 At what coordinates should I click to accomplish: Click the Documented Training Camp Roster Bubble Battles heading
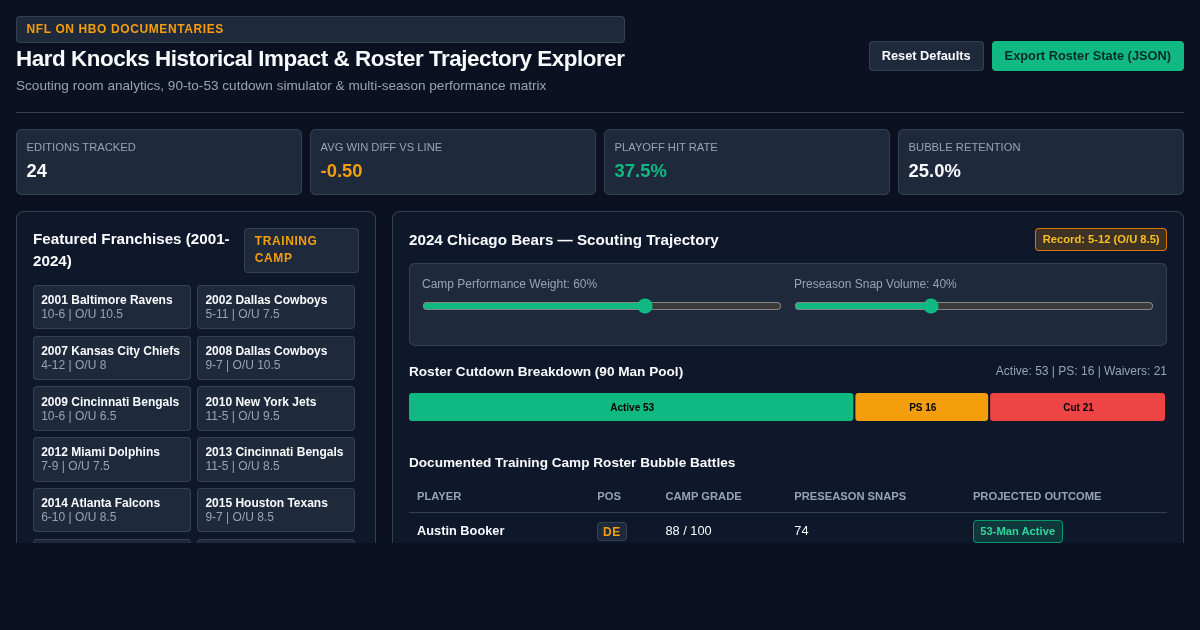tap(572, 463)
